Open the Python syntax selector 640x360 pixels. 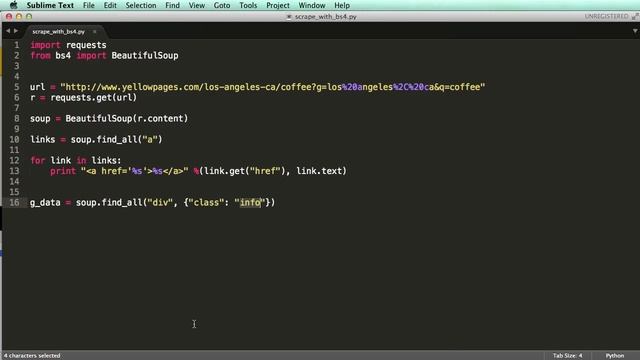click(614, 356)
